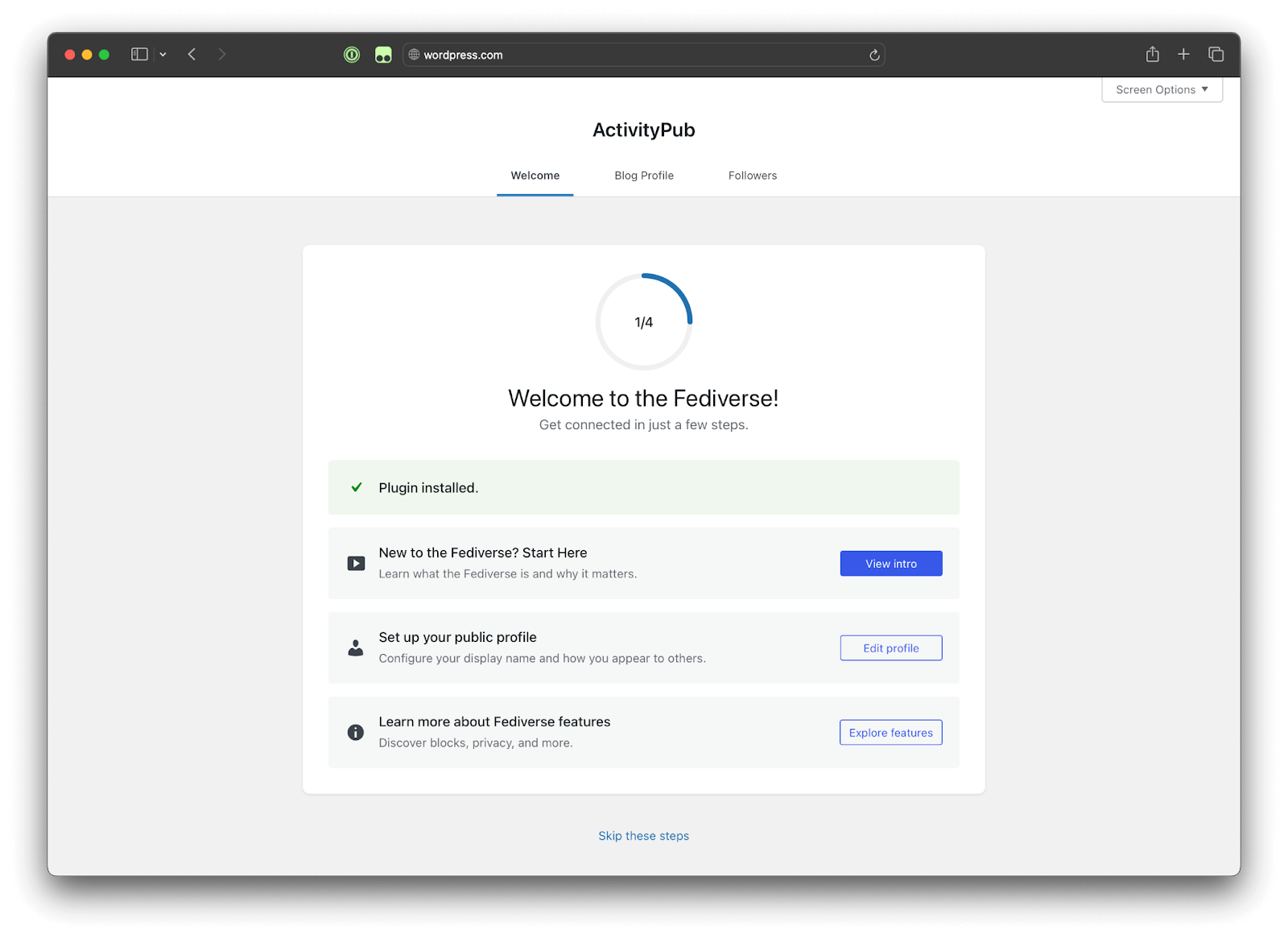
Task: Click the ActivityPub page title
Action: (x=644, y=130)
